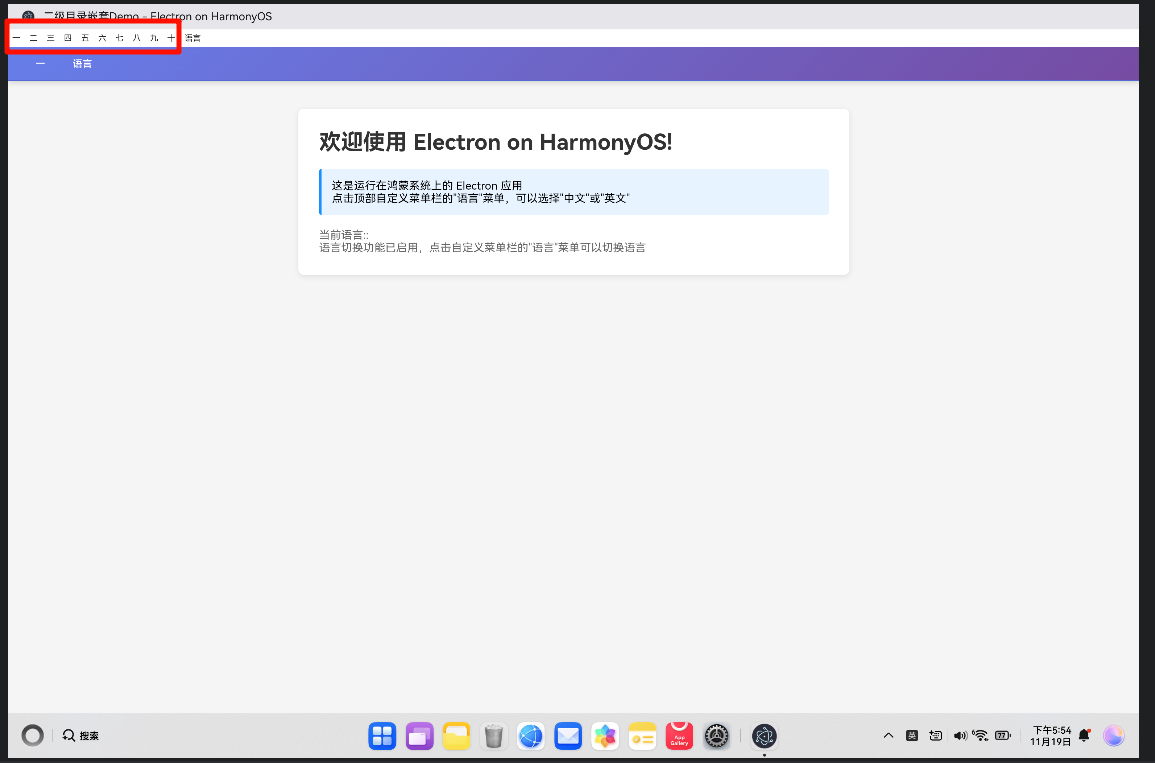Click the heading 欢迎使用 Electron on HarmonyOS!
Viewport: 1155px width, 763px height.
tap(496, 141)
